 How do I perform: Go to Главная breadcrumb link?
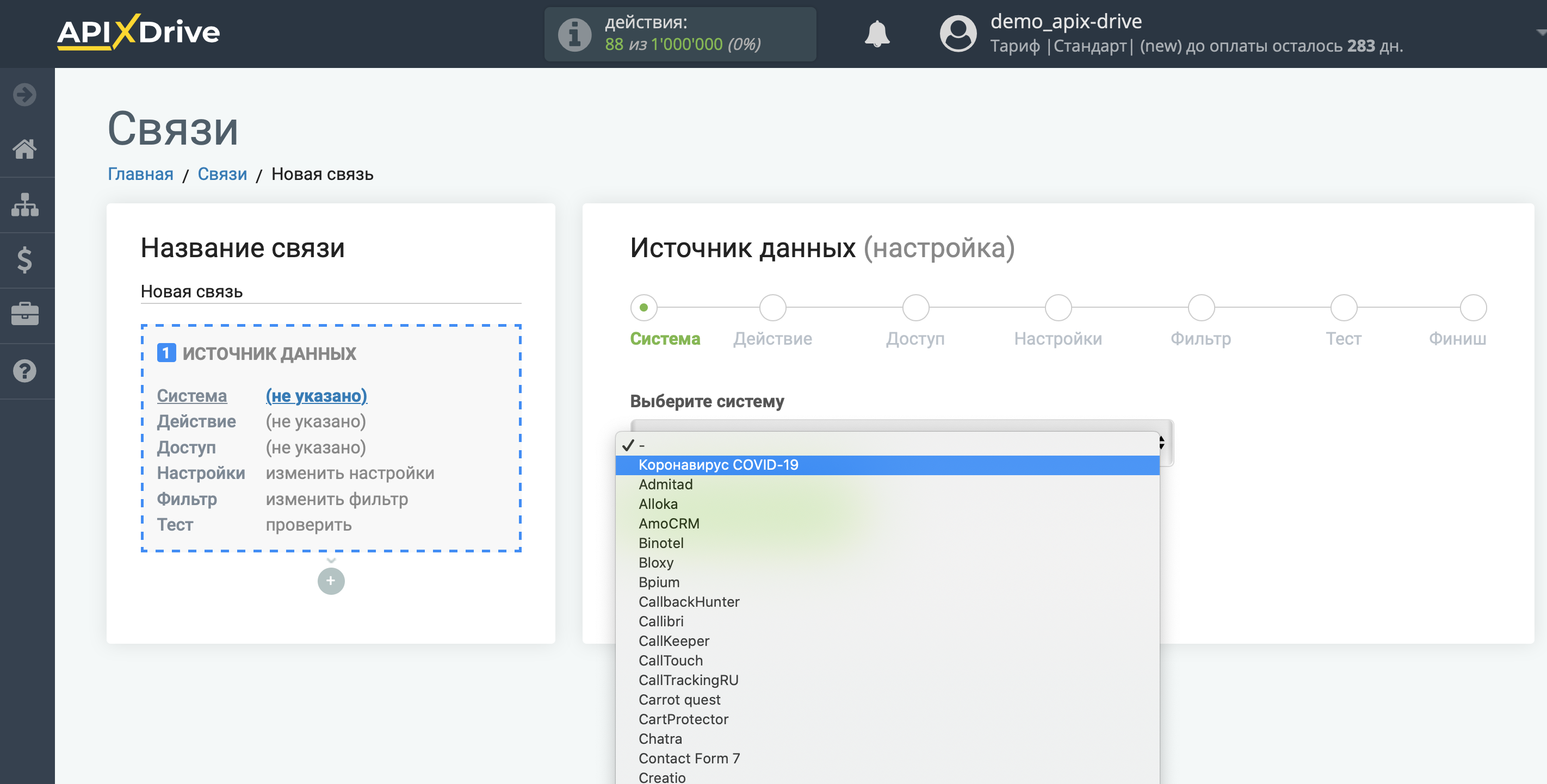(x=140, y=174)
